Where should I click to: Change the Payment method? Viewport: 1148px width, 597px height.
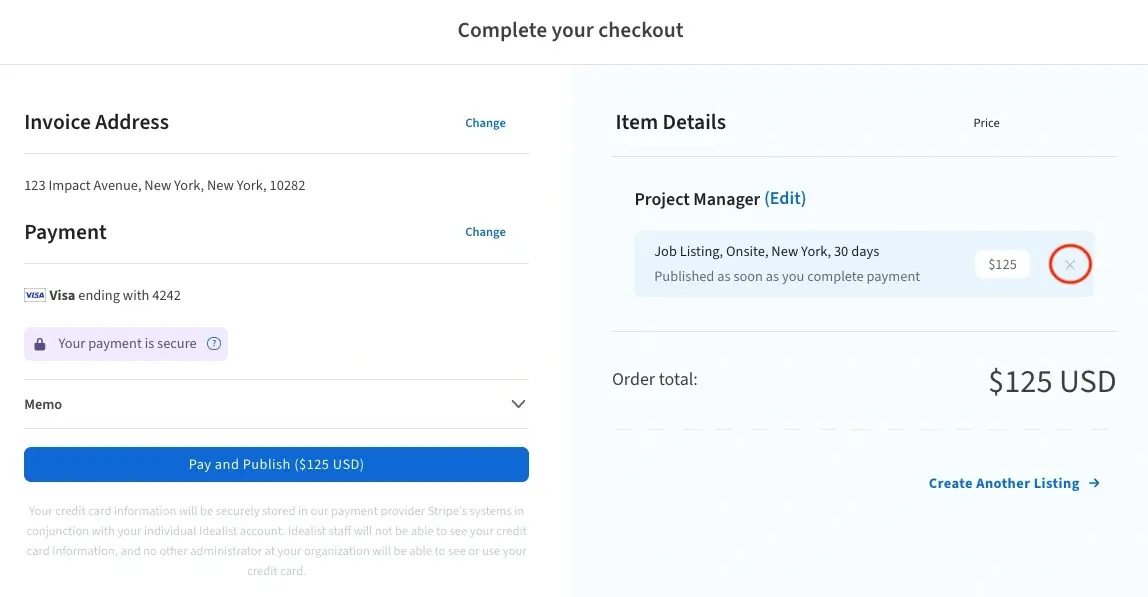click(x=485, y=232)
